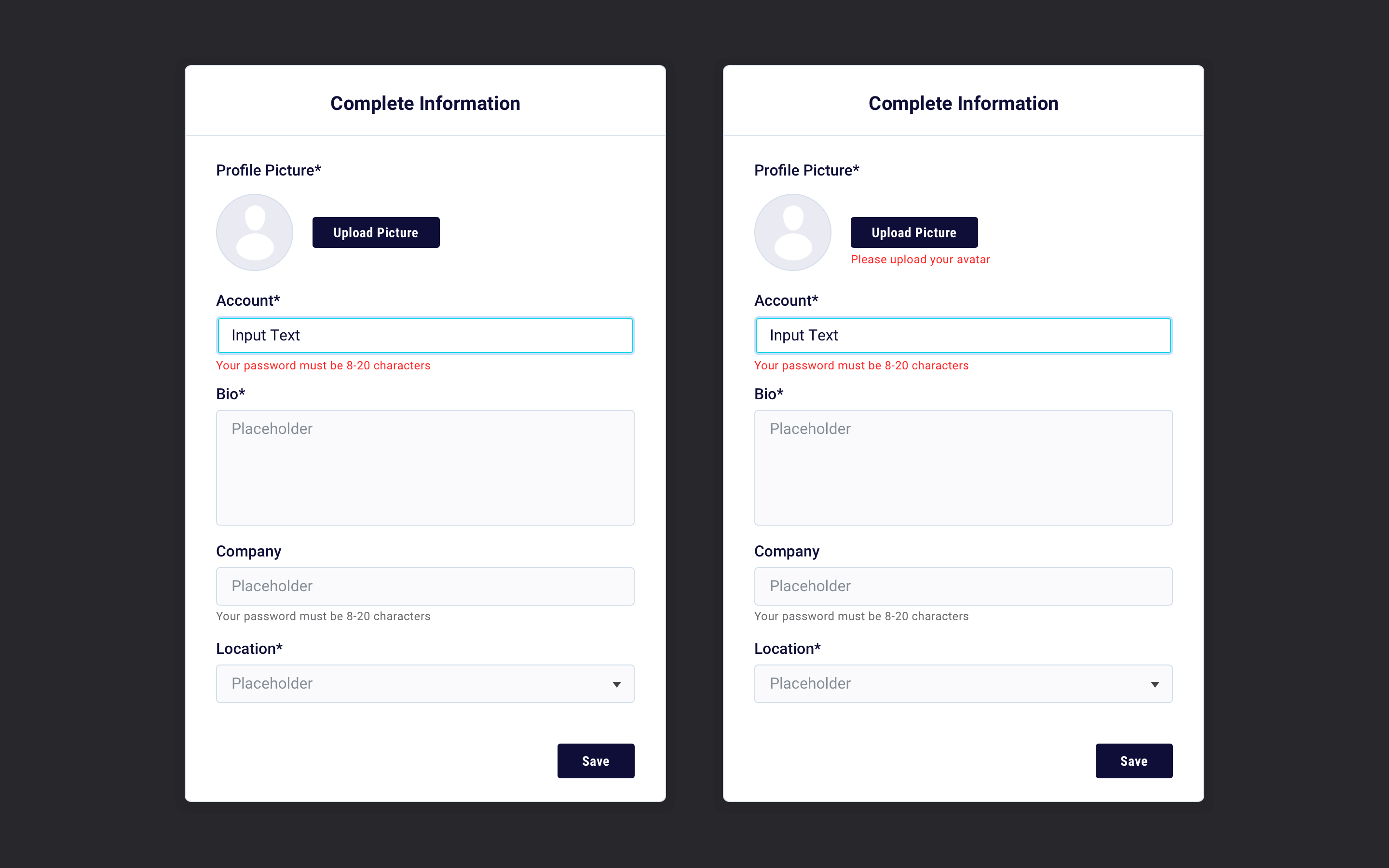Image resolution: width=1389 pixels, height=868 pixels.
Task: Open the Location dropdown arrow in left form
Action: point(616,684)
